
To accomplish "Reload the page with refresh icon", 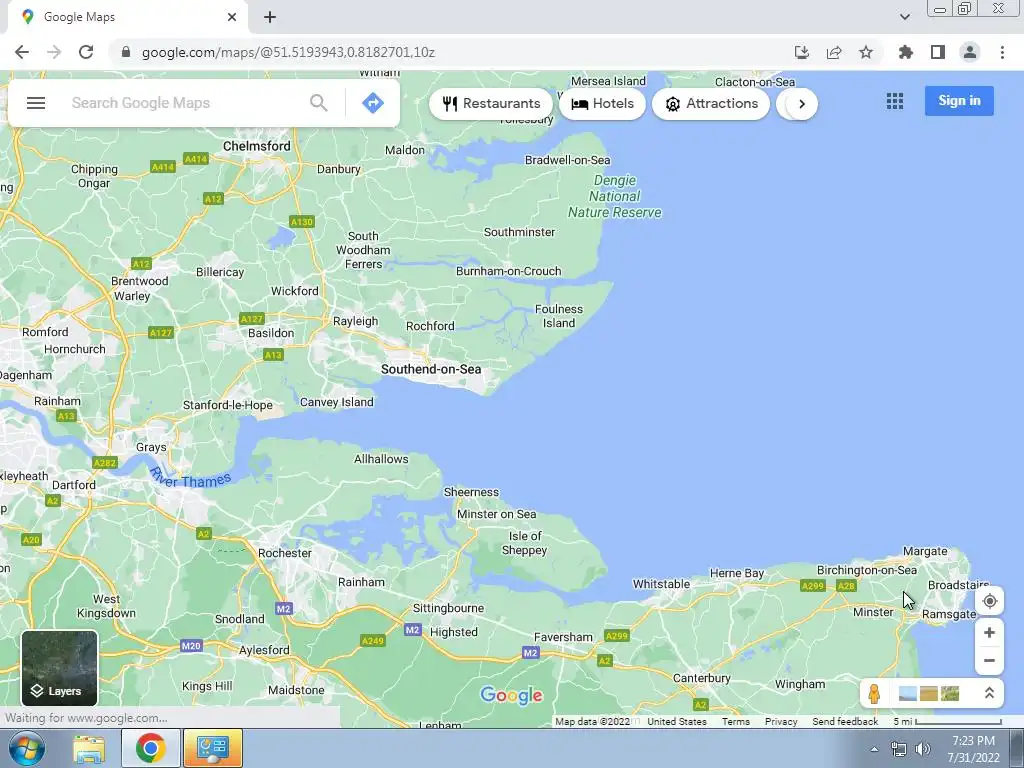I will pos(86,52).
